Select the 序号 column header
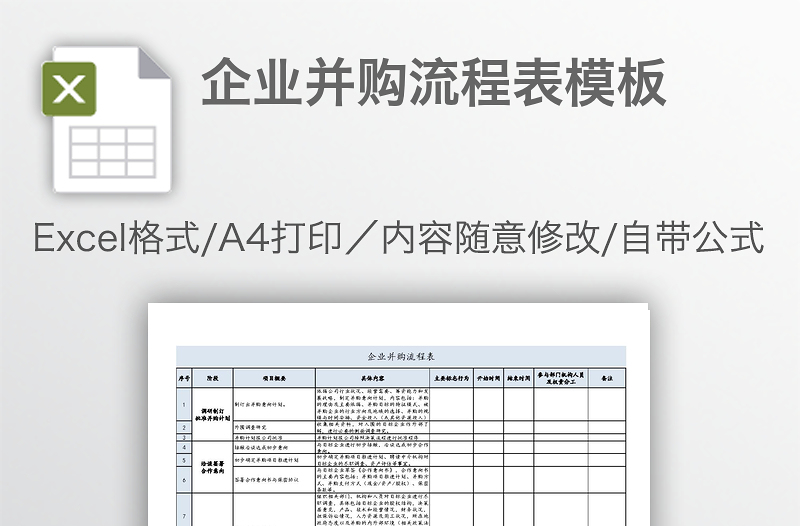The height and width of the screenshot is (526, 800). (x=184, y=378)
